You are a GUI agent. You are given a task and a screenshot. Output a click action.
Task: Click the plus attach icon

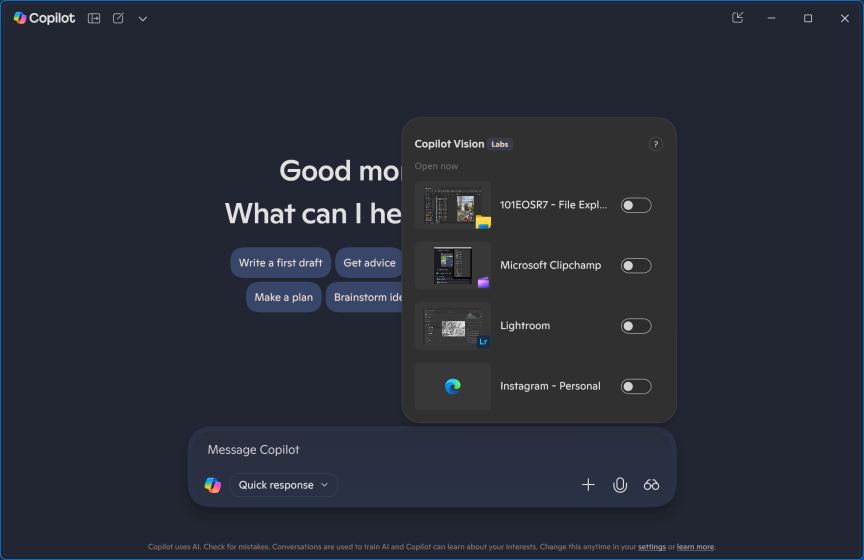588,485
